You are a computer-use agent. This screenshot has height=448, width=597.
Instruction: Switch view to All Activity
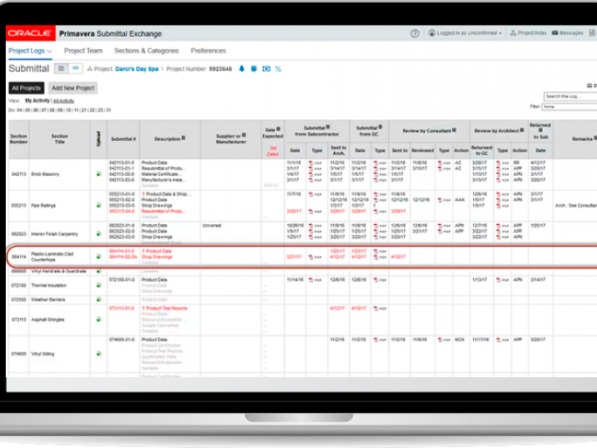tap(63, 101)
